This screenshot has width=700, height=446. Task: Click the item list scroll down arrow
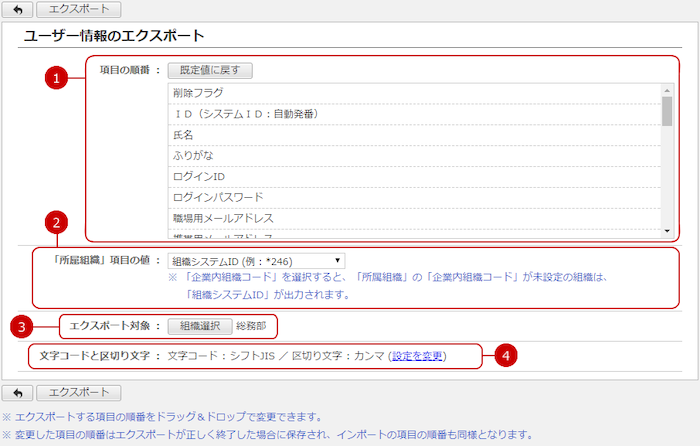667,231
